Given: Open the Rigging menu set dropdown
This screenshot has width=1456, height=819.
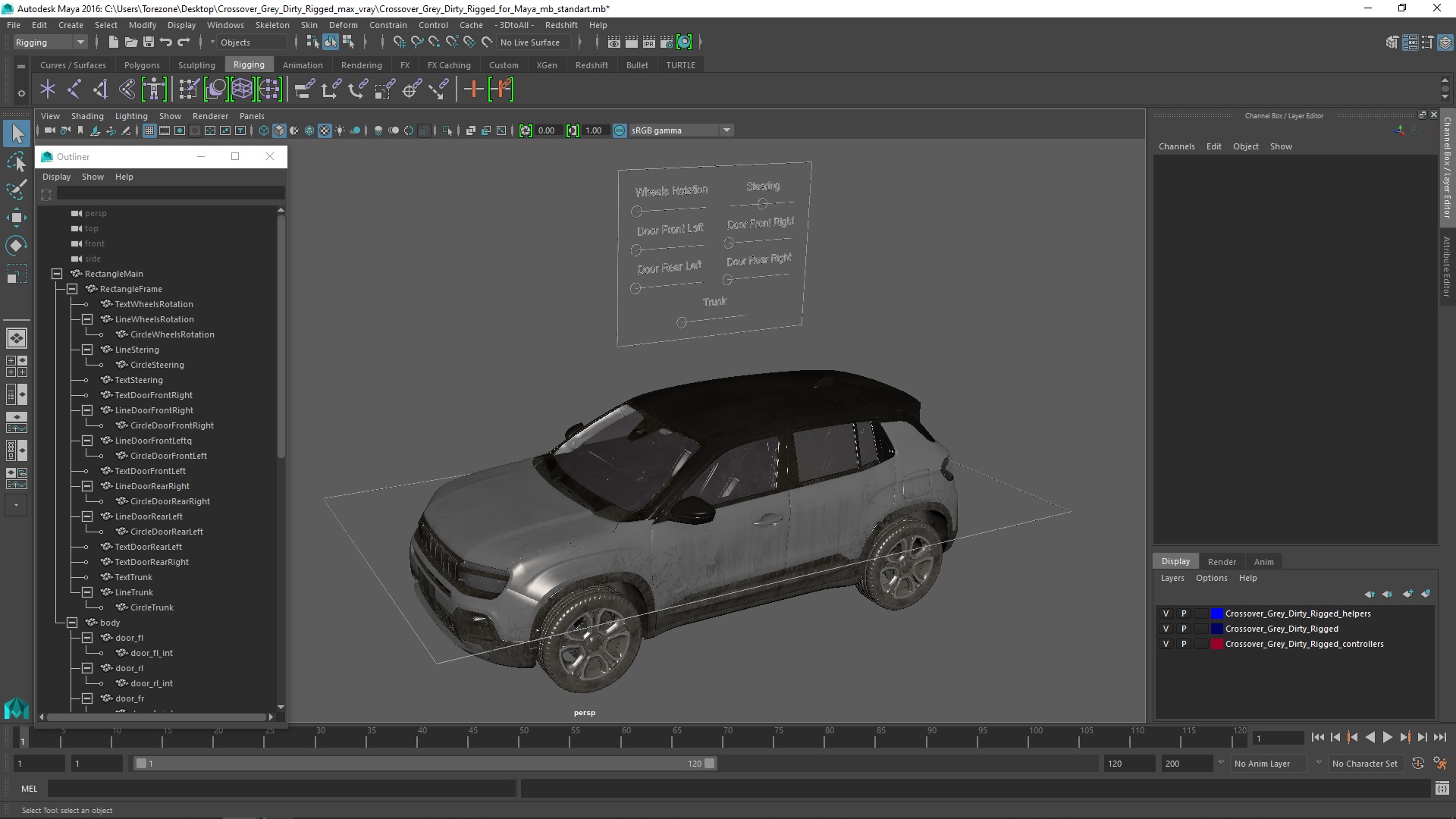Looking at the screenshot, I should pos(50,42).
